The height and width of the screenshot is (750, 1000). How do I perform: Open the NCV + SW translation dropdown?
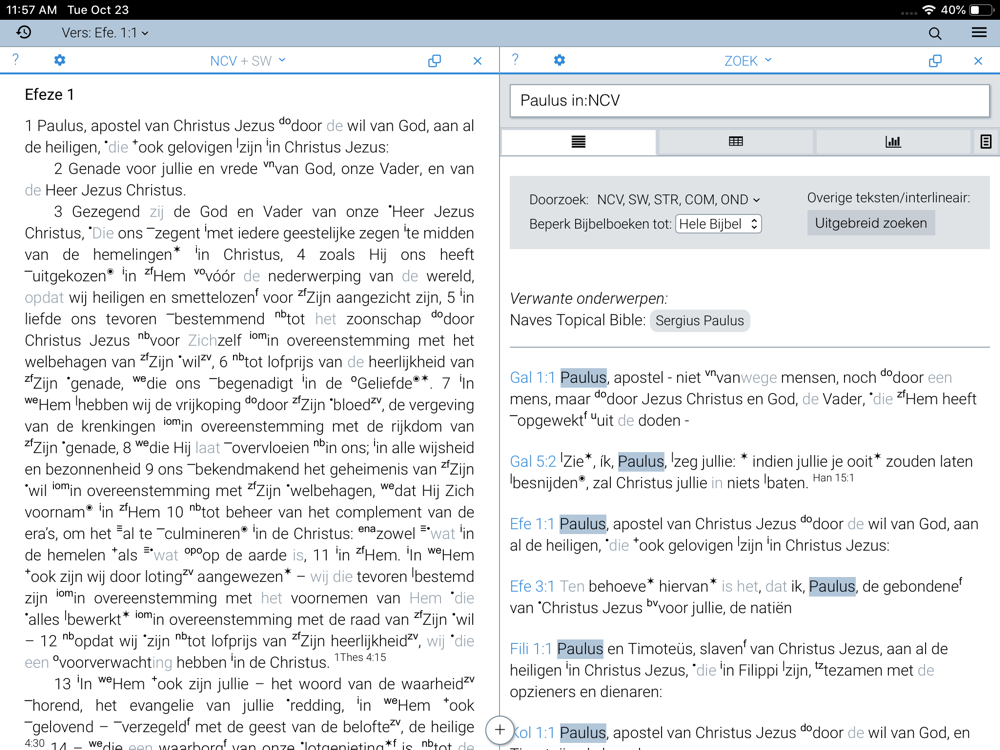pyautogui.click(x=247, y=61)
